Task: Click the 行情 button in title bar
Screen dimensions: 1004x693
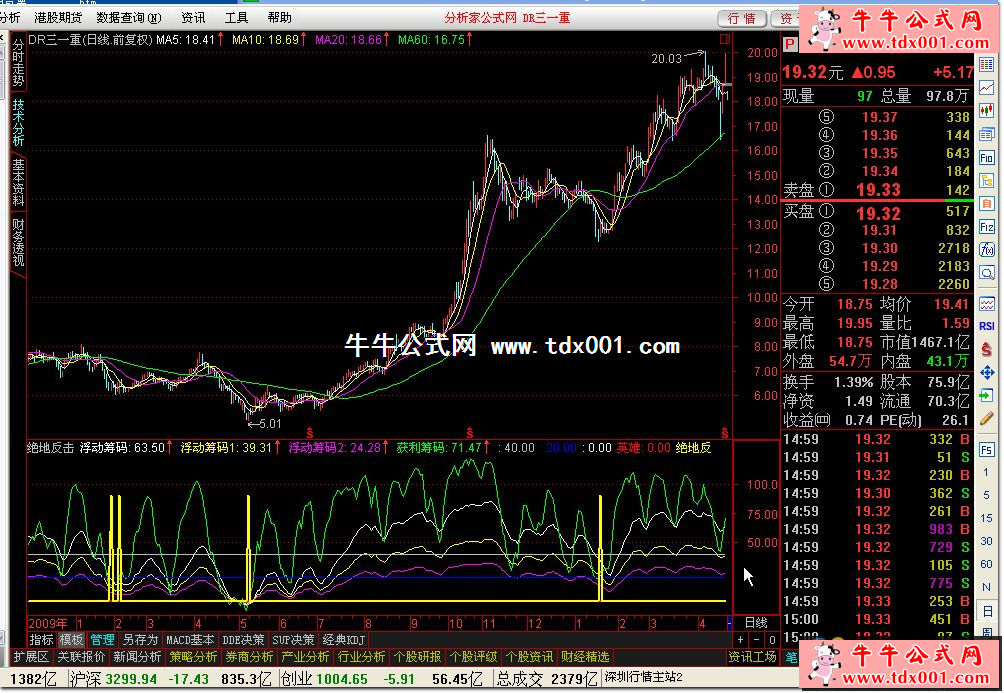Action: point(742,18)
